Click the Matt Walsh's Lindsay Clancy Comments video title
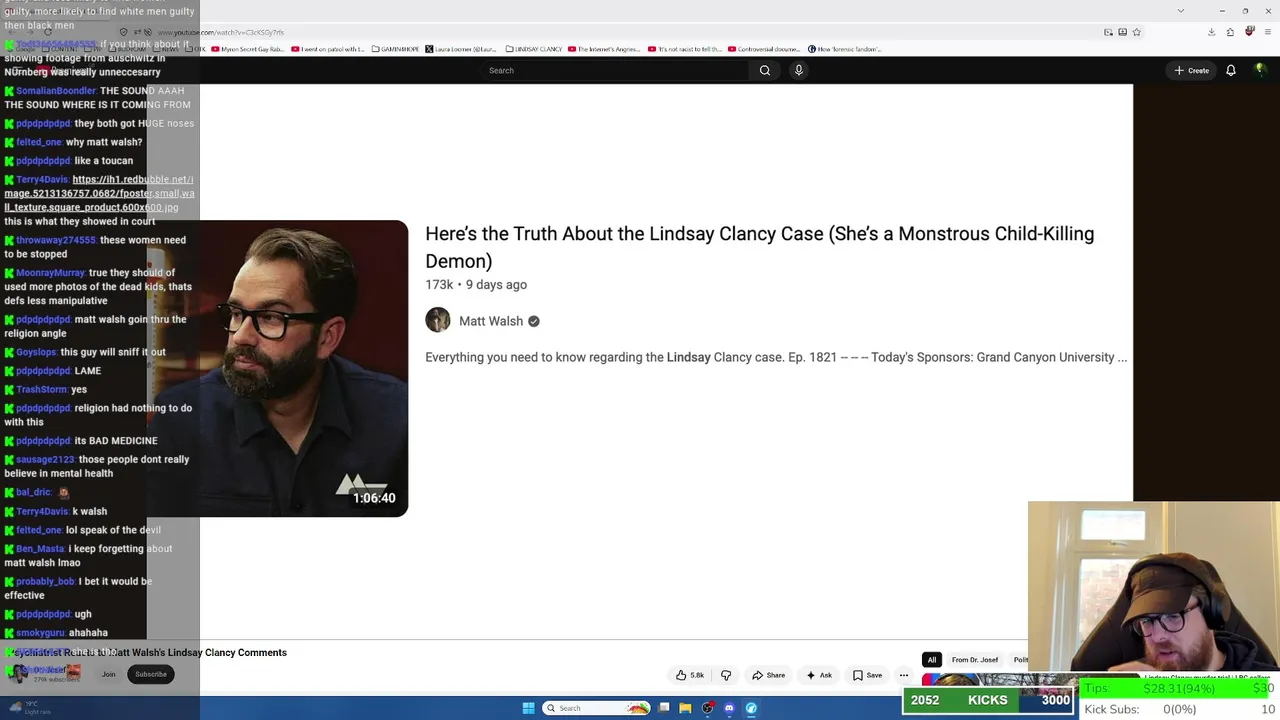1280x720 pixels. (147, 652)
